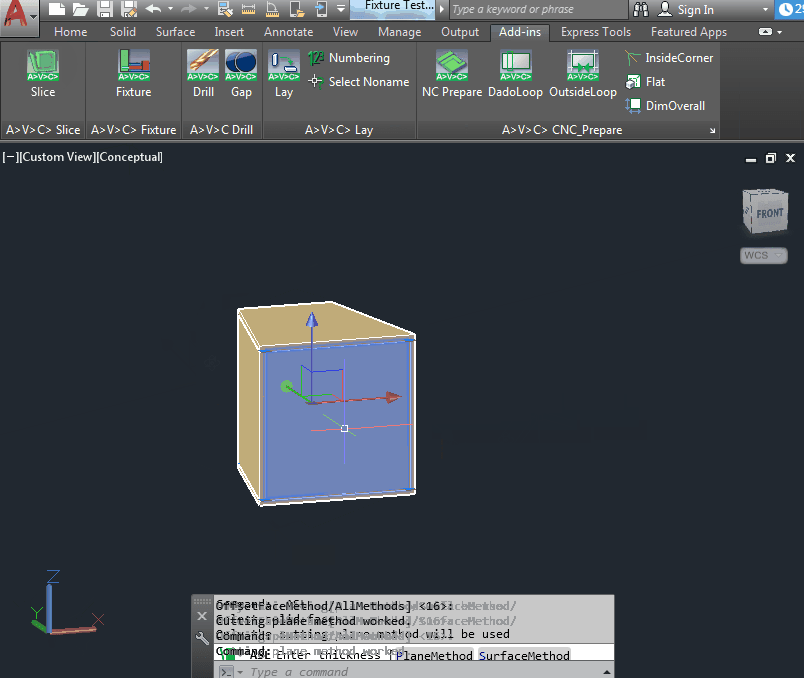This screenshot has width=804, height=678.
Task: Open the Output ribbon tab
Action: coord(460,32)
